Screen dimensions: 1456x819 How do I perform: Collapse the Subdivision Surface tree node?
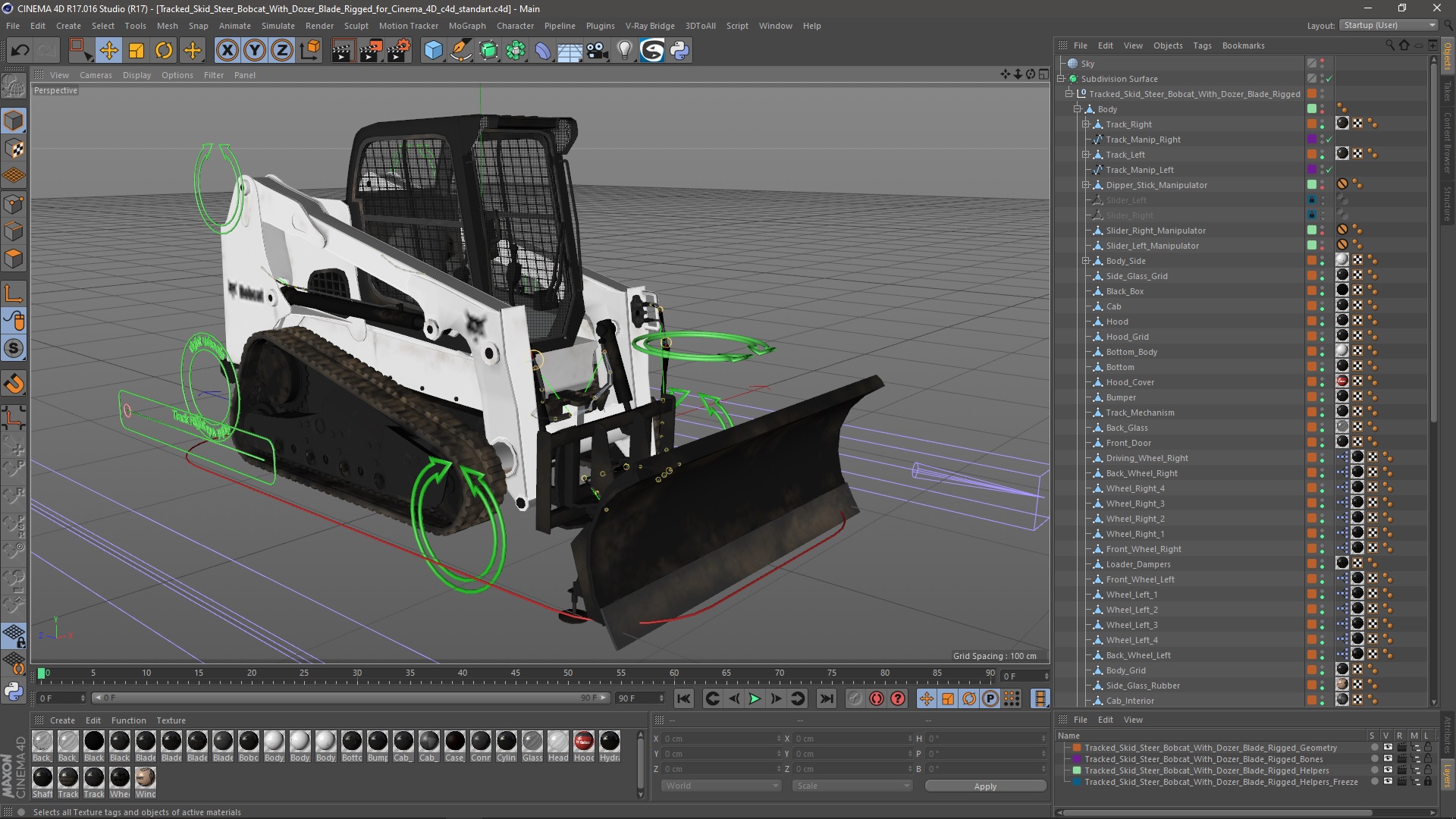pos(1061,79)
